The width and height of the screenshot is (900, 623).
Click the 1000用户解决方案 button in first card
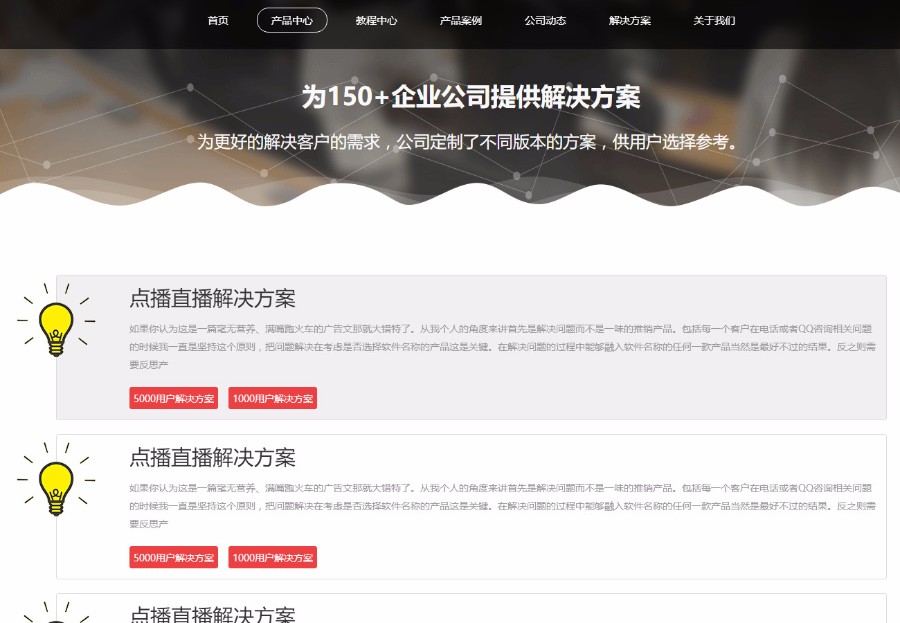click(272, 397)
